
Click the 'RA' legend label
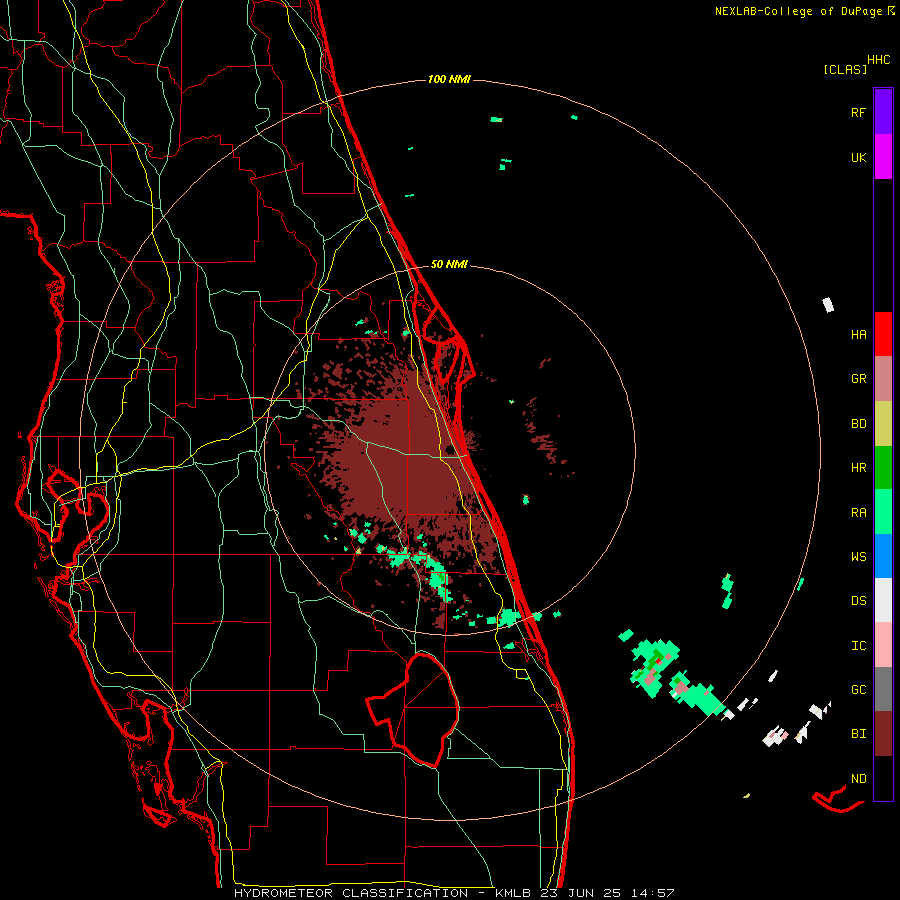click(858, 512)
